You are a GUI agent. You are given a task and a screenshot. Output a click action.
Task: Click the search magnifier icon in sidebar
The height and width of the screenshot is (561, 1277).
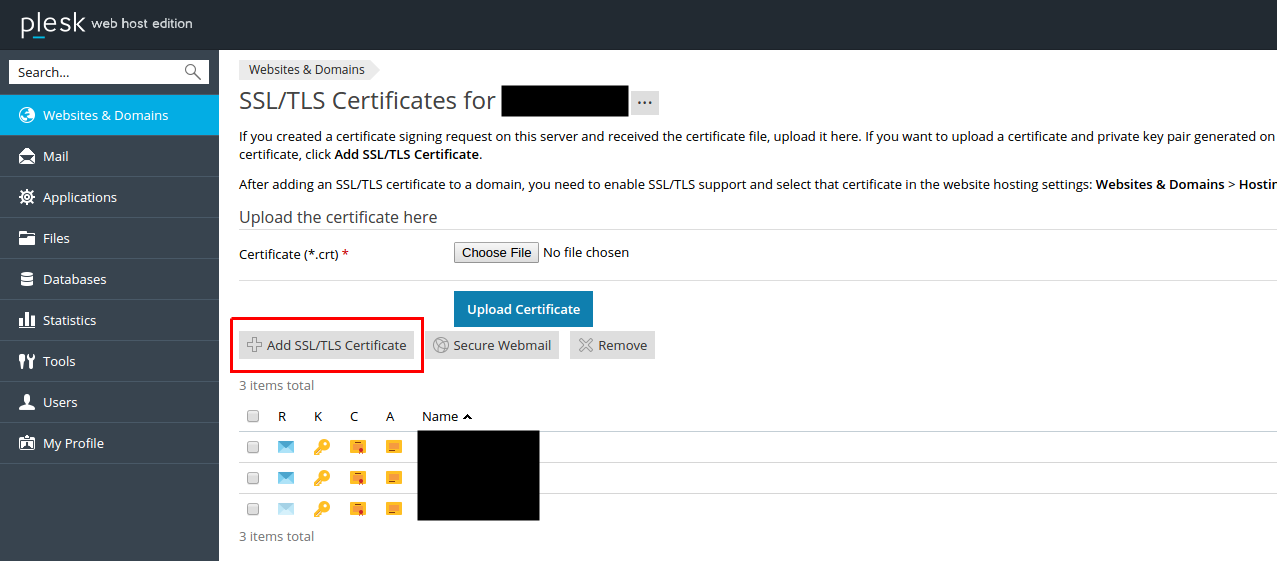[193, 72]
